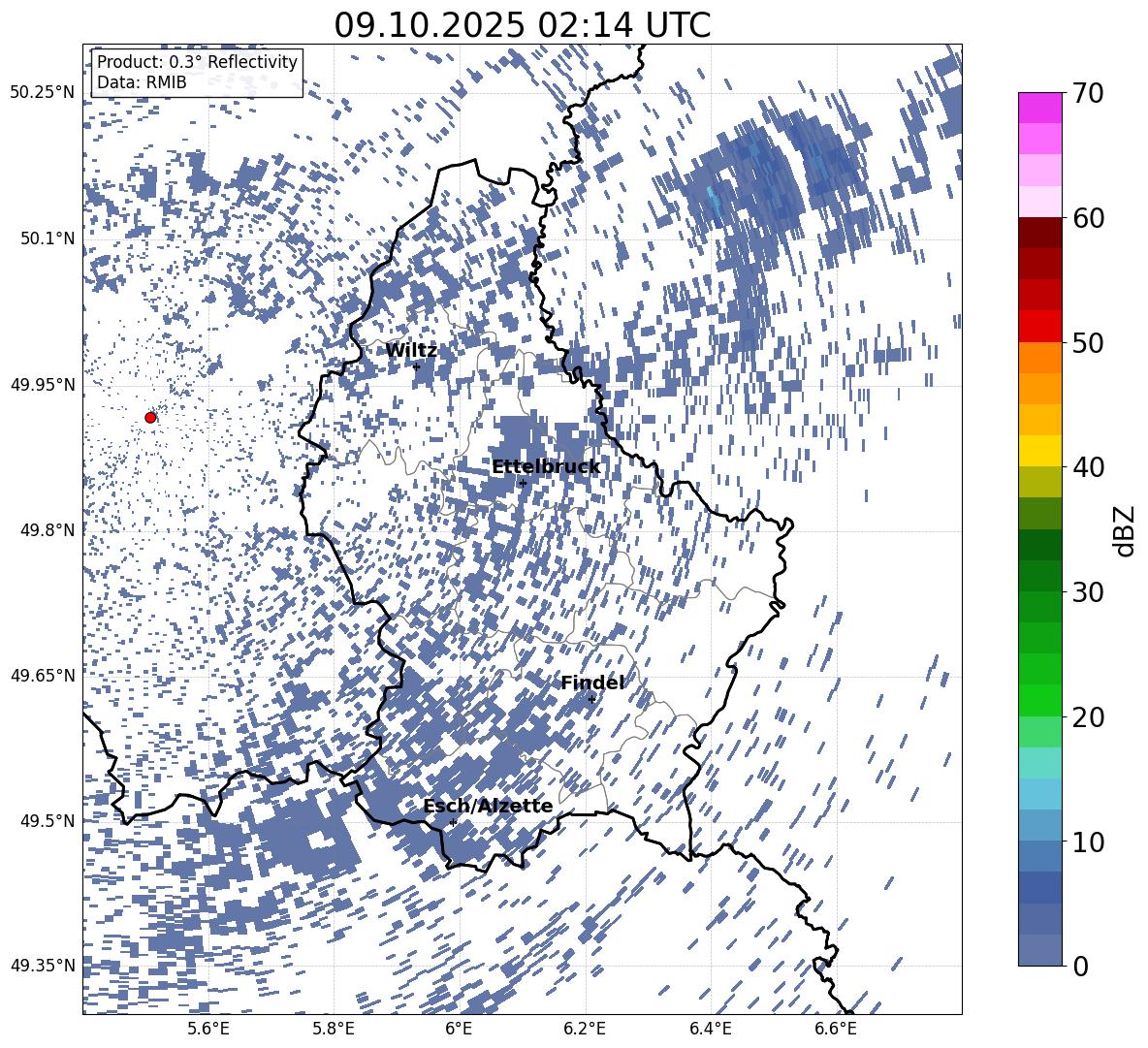Viewport: 1148px width, 1048px height.
Task: Click the 10 tick on colorbar
Action: pyautogui.click(x=1088, y=842)
